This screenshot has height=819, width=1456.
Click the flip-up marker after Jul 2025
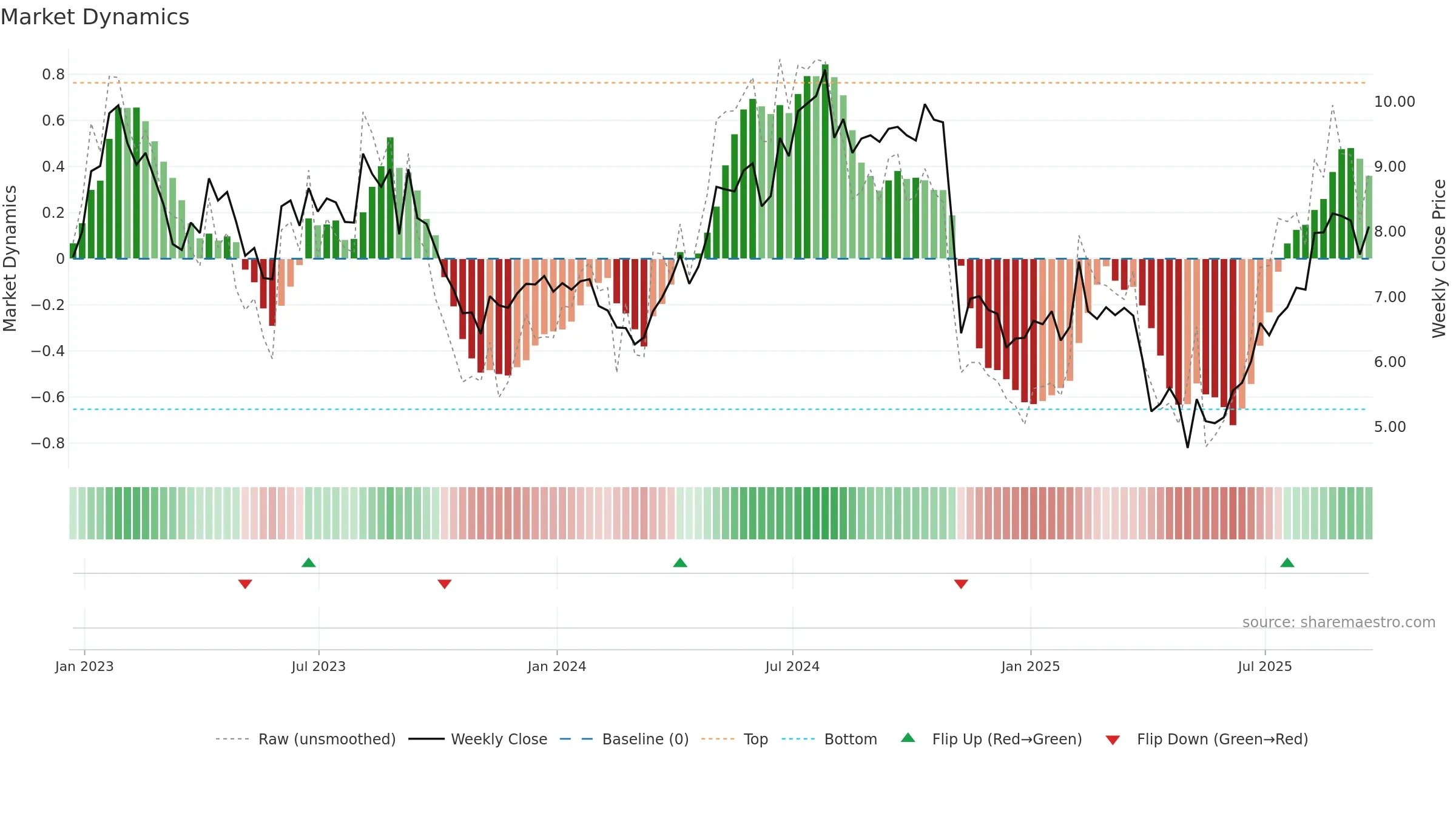tap(1287, 562)
